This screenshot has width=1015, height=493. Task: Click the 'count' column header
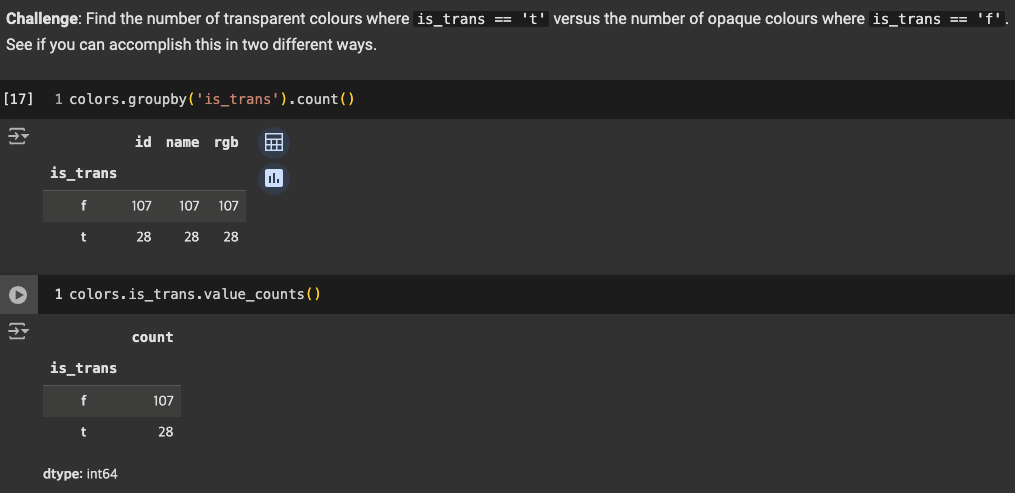(153, 337)
